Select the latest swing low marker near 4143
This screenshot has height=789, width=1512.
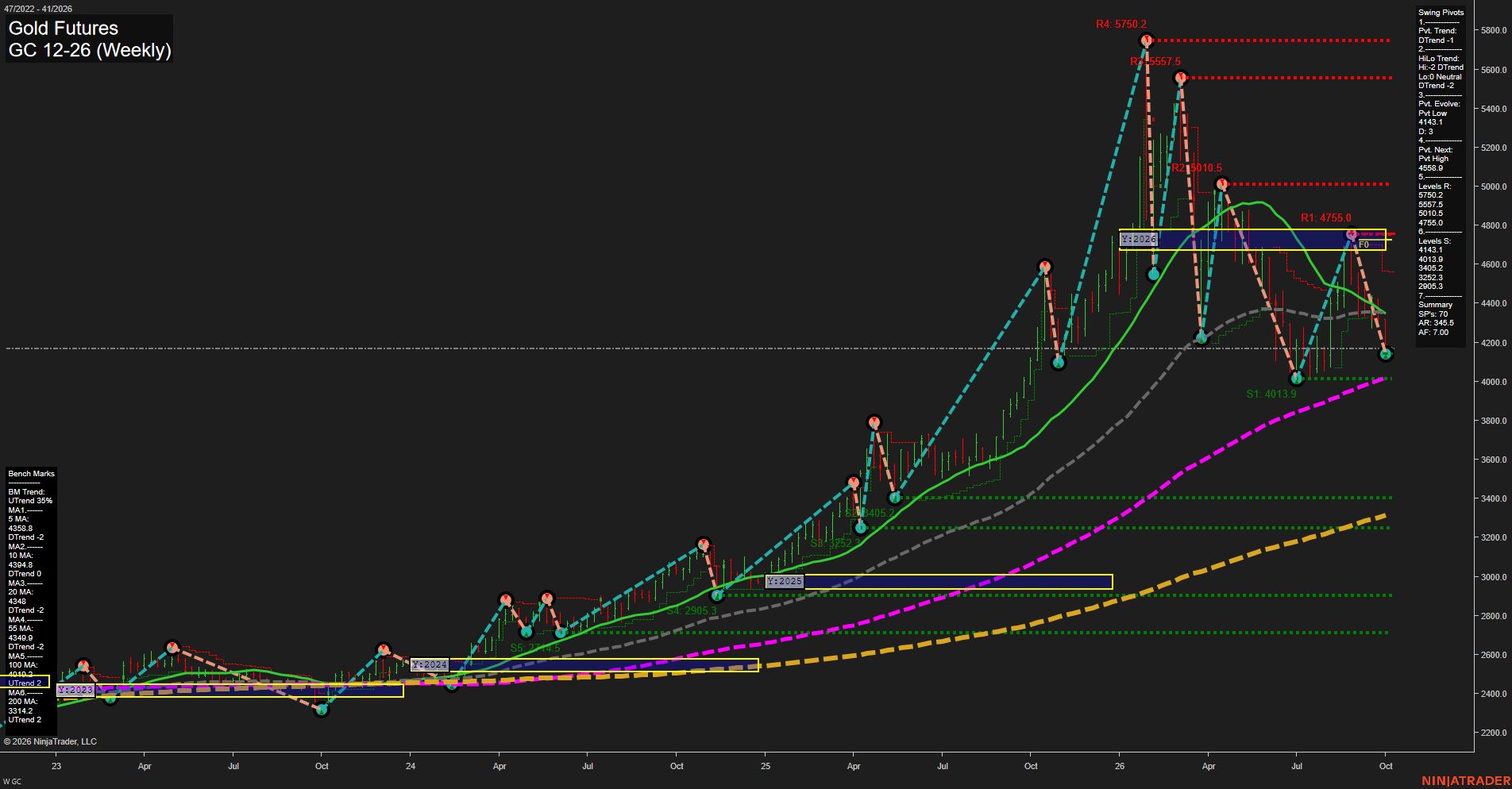click(1386, 354)
